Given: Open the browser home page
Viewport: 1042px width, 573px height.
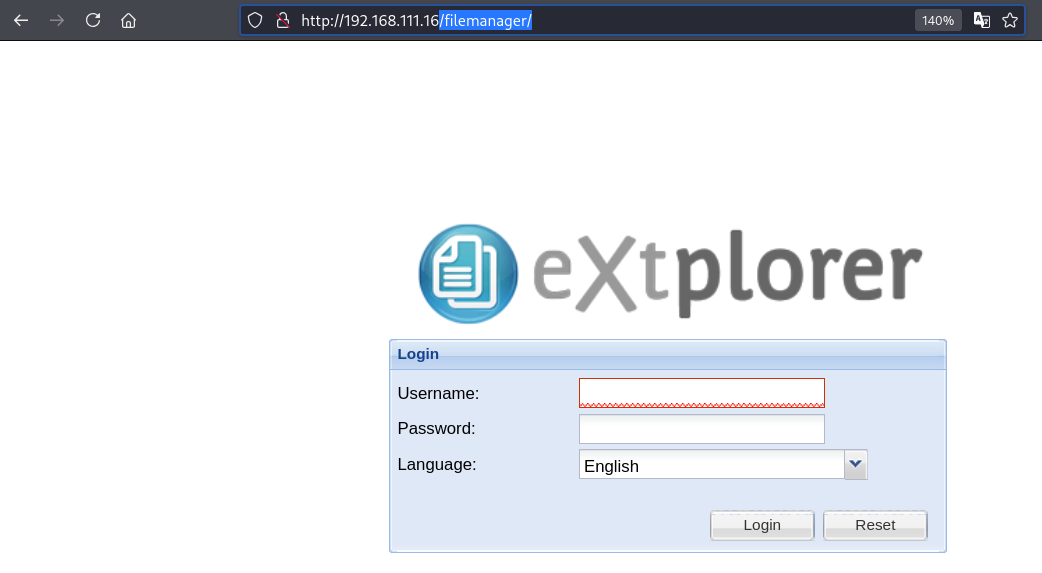Looking at the screenshot, I should (128, 21).
